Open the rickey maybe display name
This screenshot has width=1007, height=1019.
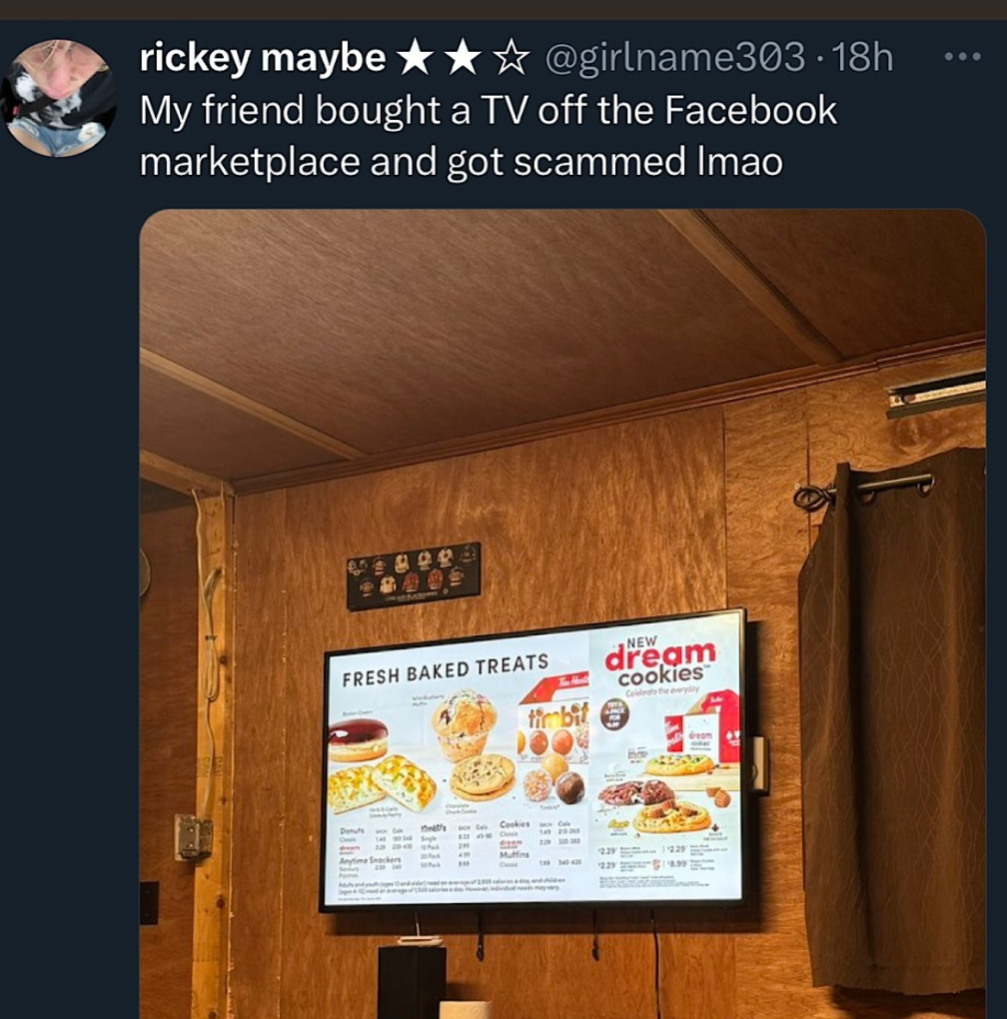click(x=262, y=58)
